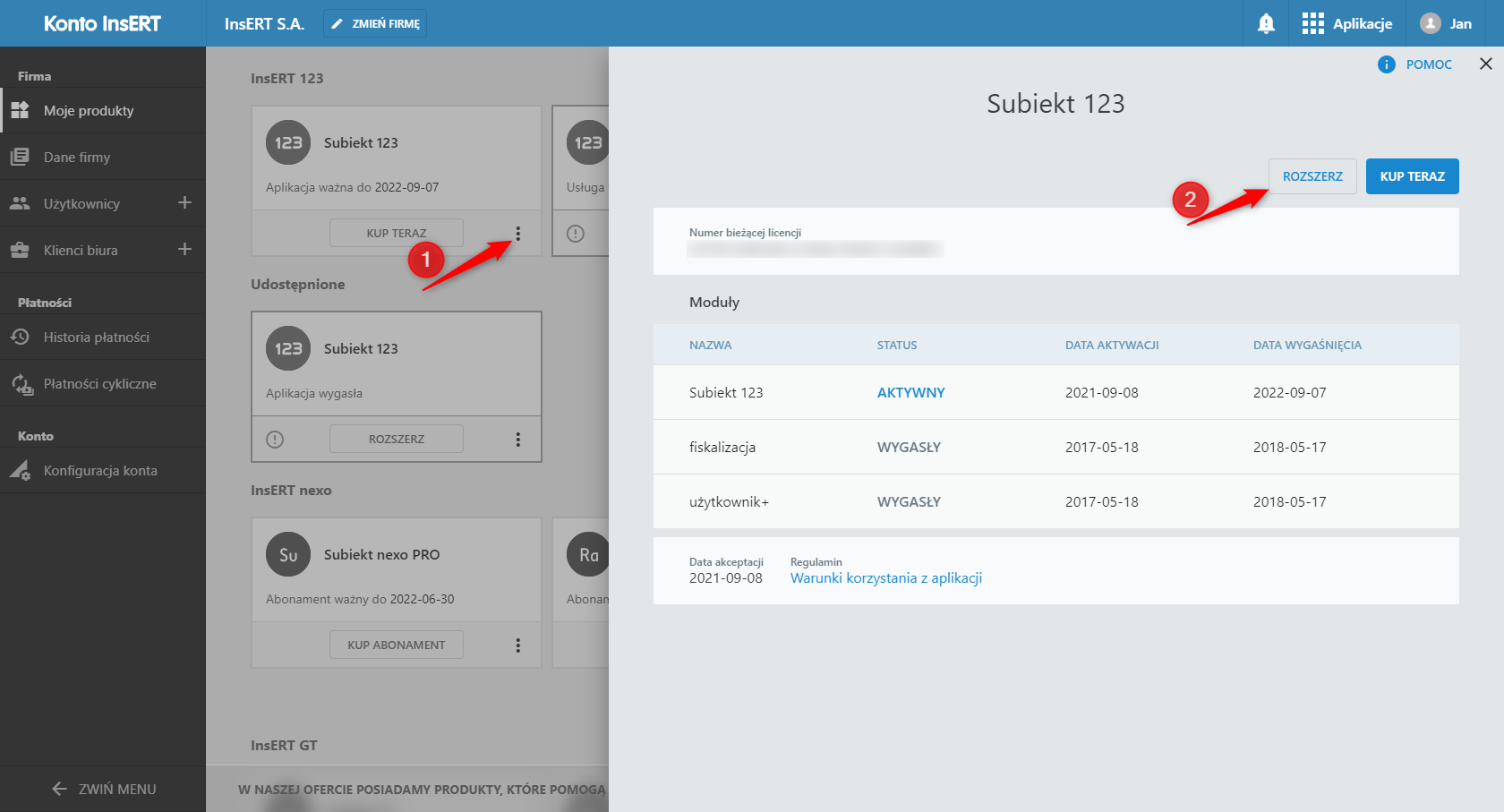Click KUP ABONAMENT on Subiekt nexo PRO
This screenshot has height=812, width=1504.
397,645
